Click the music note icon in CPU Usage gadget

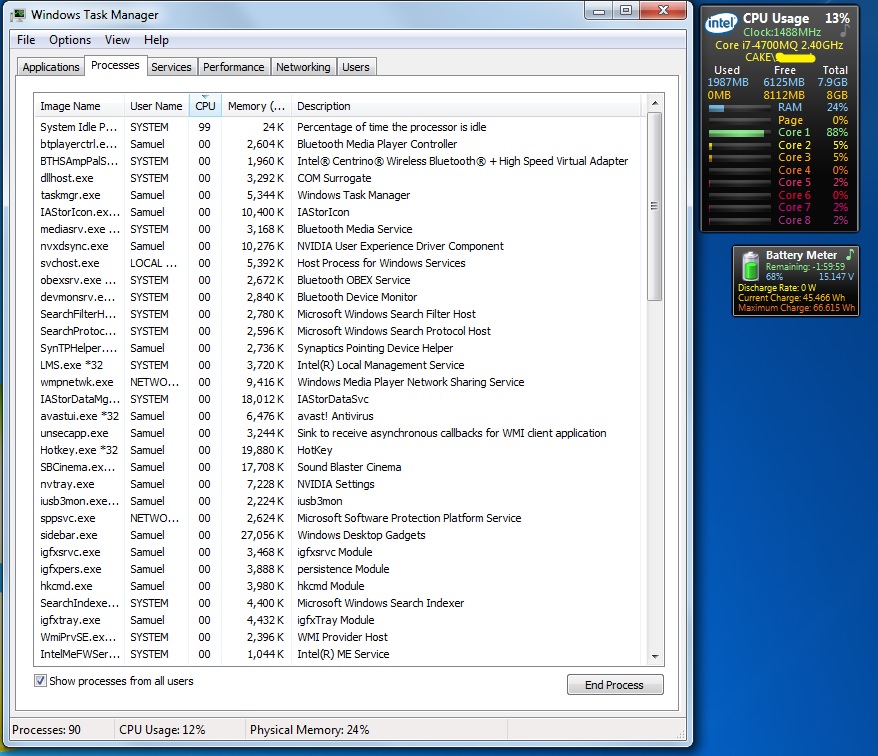[x=844, y=32]
